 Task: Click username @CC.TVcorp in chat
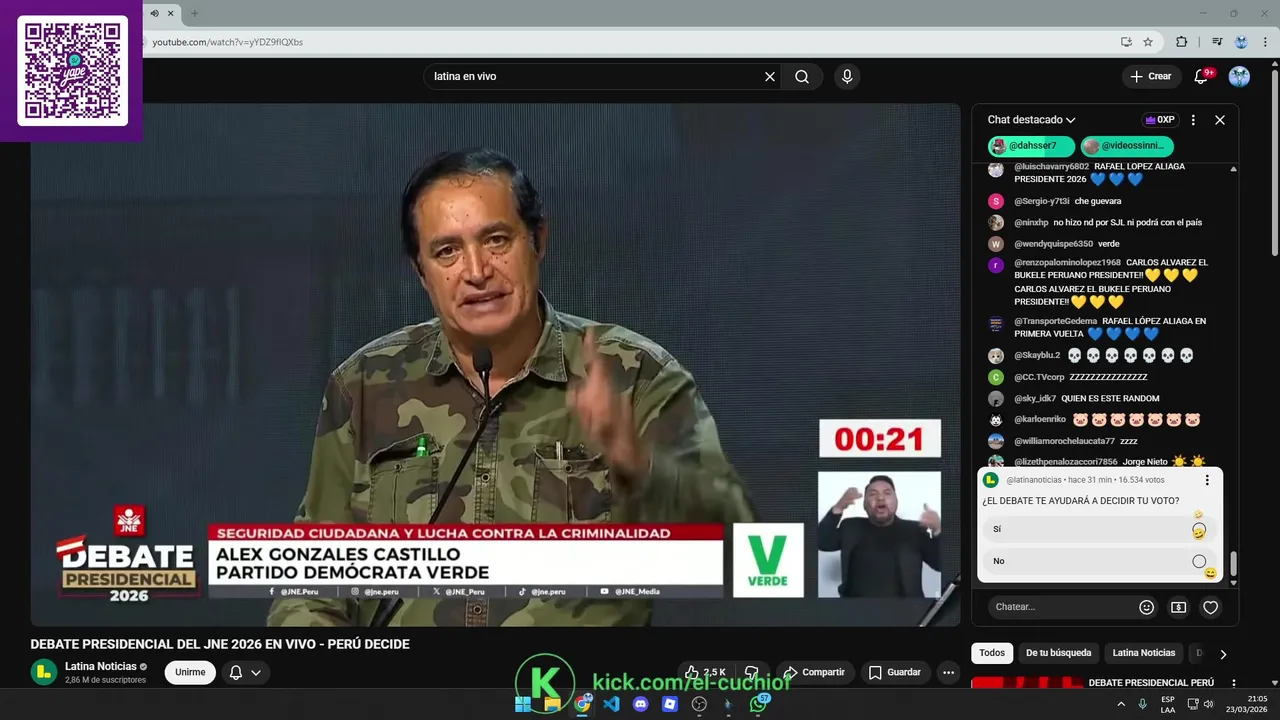(1039, 377)
